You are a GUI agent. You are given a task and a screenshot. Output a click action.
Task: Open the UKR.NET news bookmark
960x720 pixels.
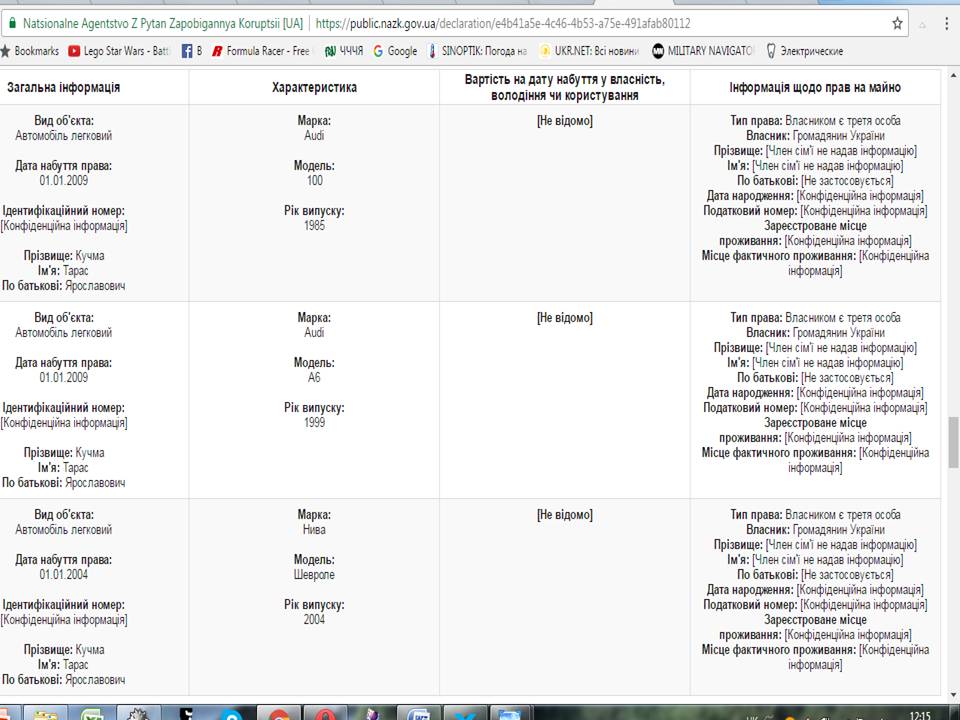pos(590,51)
